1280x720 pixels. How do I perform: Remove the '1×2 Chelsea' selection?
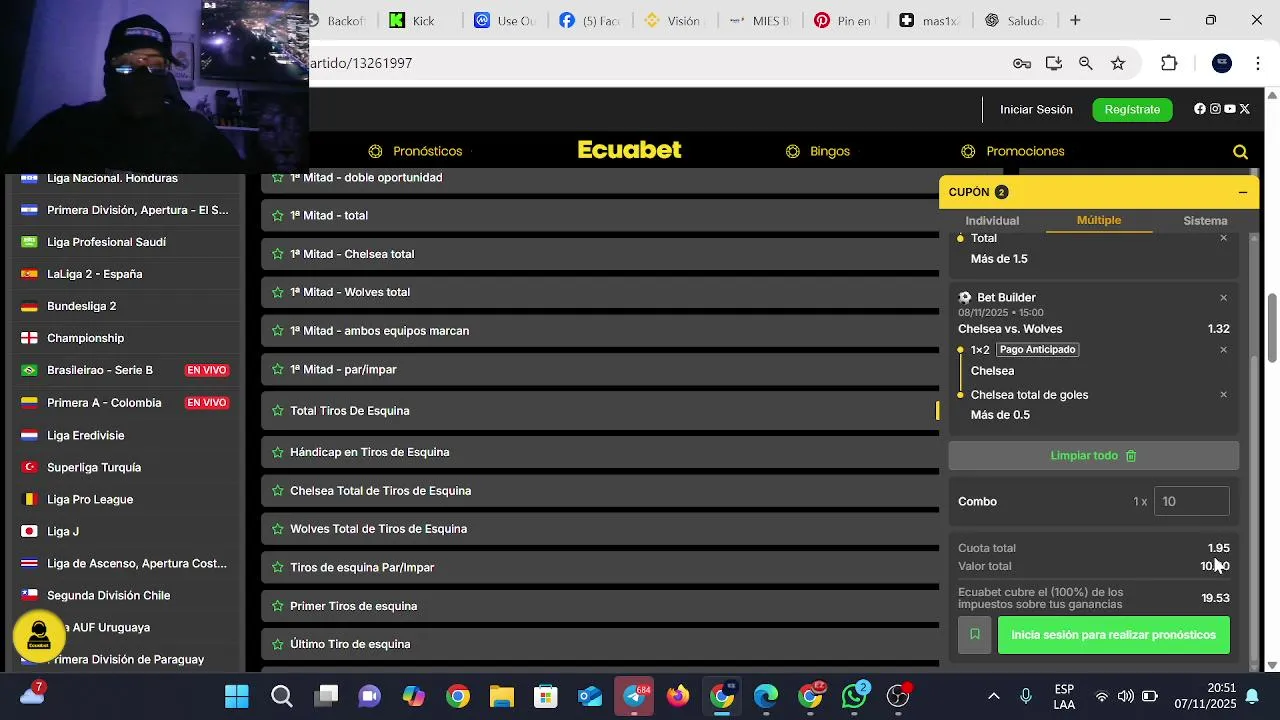pos(1223,350)
